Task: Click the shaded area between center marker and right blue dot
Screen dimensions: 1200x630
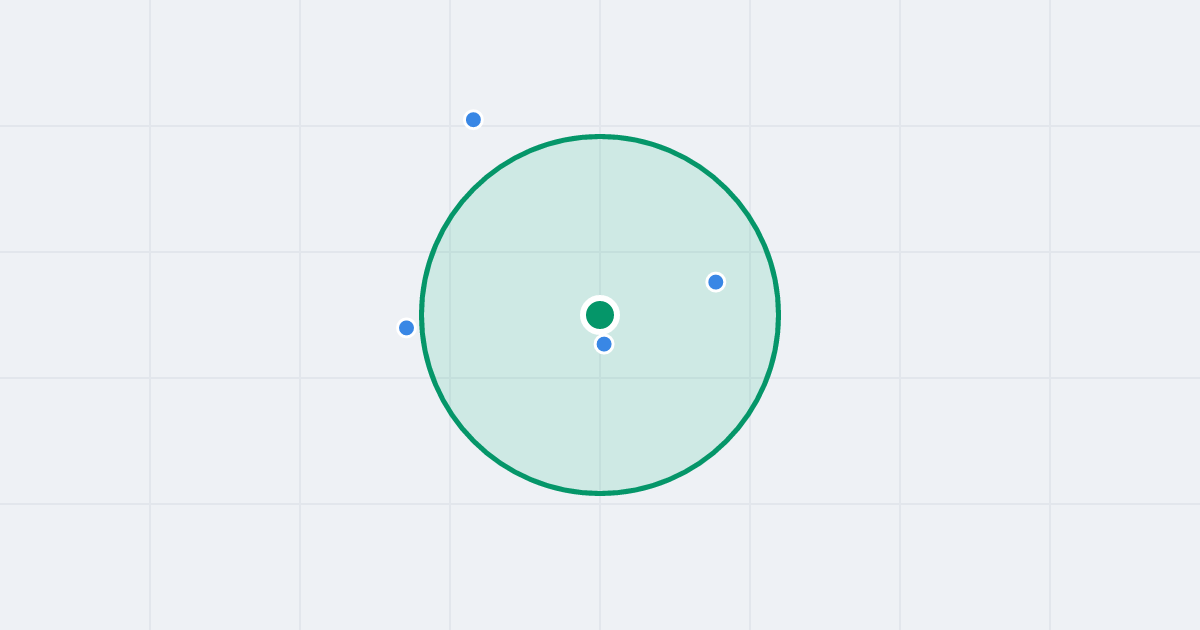Action: 660,300
